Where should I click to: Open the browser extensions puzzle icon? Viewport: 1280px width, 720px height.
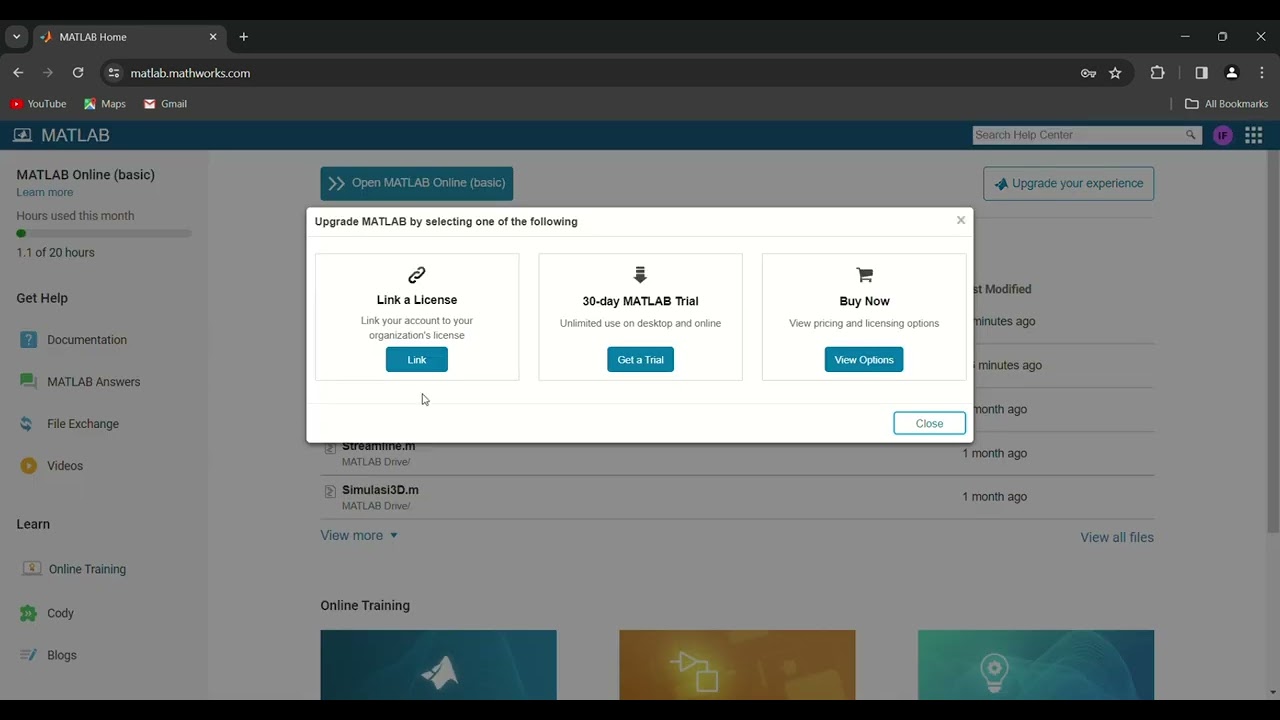pyautogui.click(x=1158, y=73)
